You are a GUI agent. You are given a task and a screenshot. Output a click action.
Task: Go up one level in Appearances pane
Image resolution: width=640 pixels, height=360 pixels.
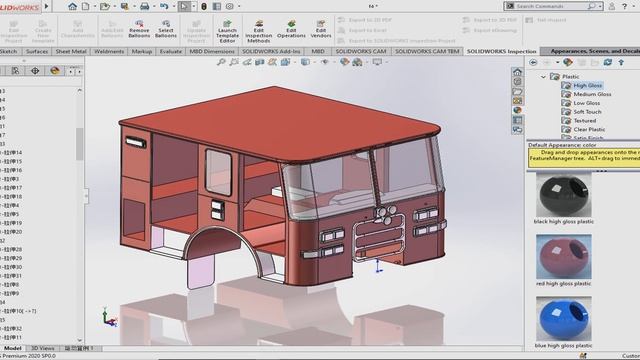pos(621,62)
